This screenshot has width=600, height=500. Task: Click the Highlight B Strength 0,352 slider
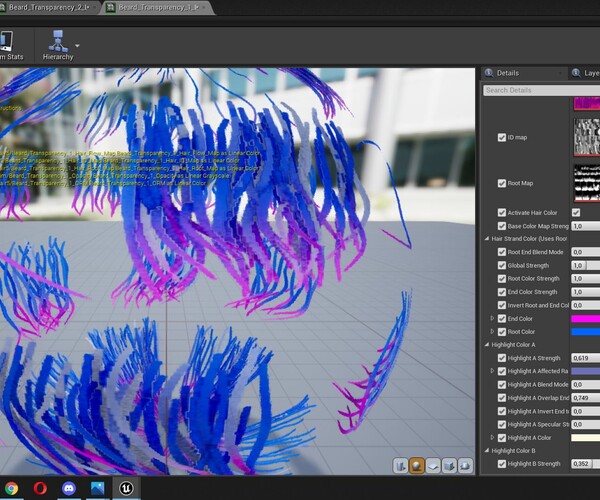click(x=585, y=464)
